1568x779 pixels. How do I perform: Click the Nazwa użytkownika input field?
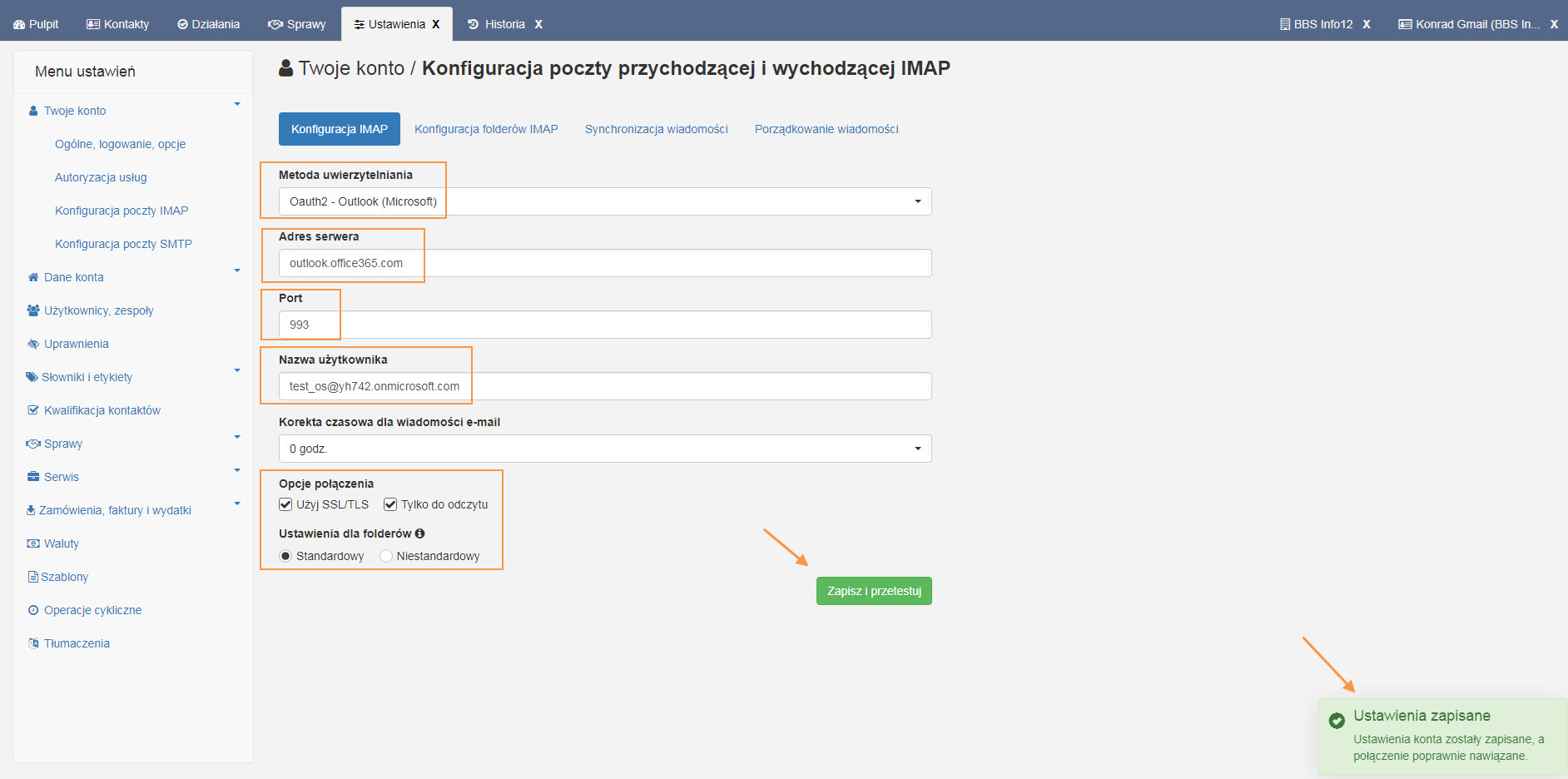(605, 386)
